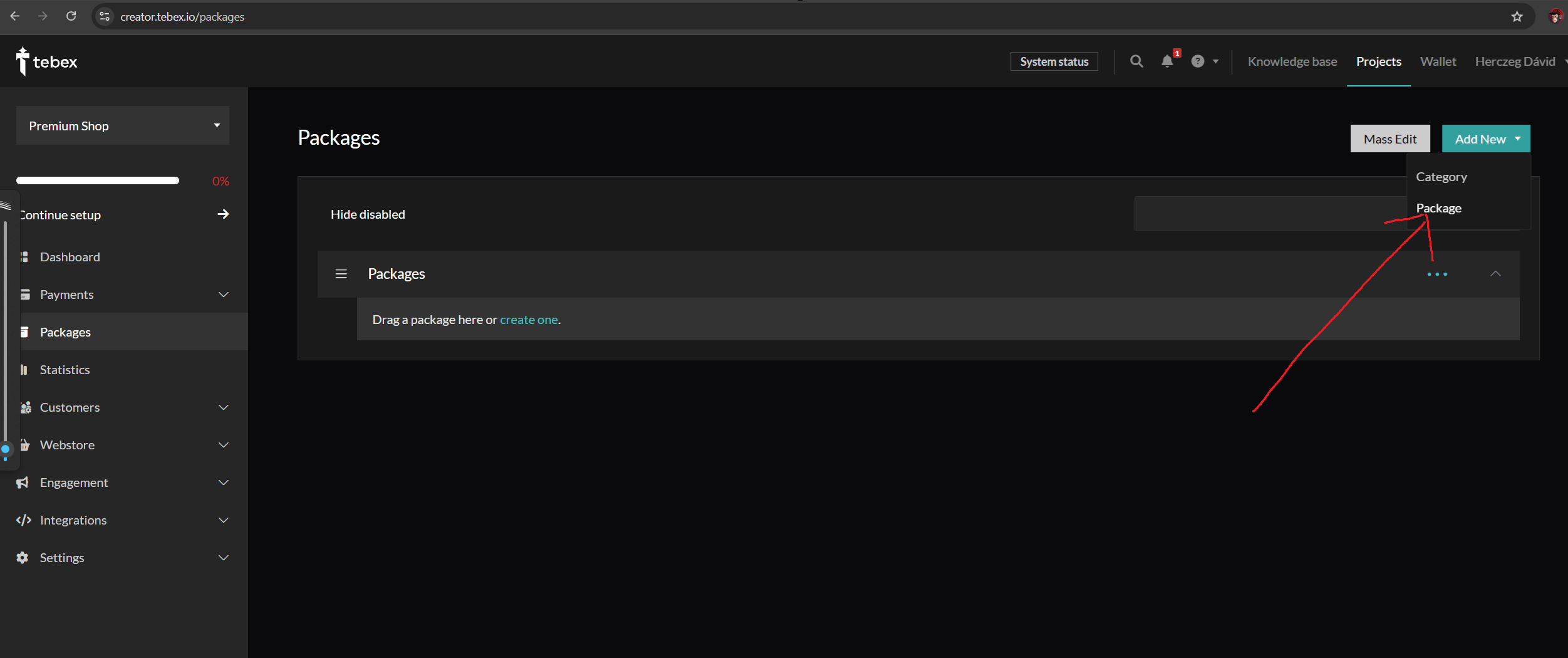
Task: Toggle Hide disabled option
Action: 368,214
